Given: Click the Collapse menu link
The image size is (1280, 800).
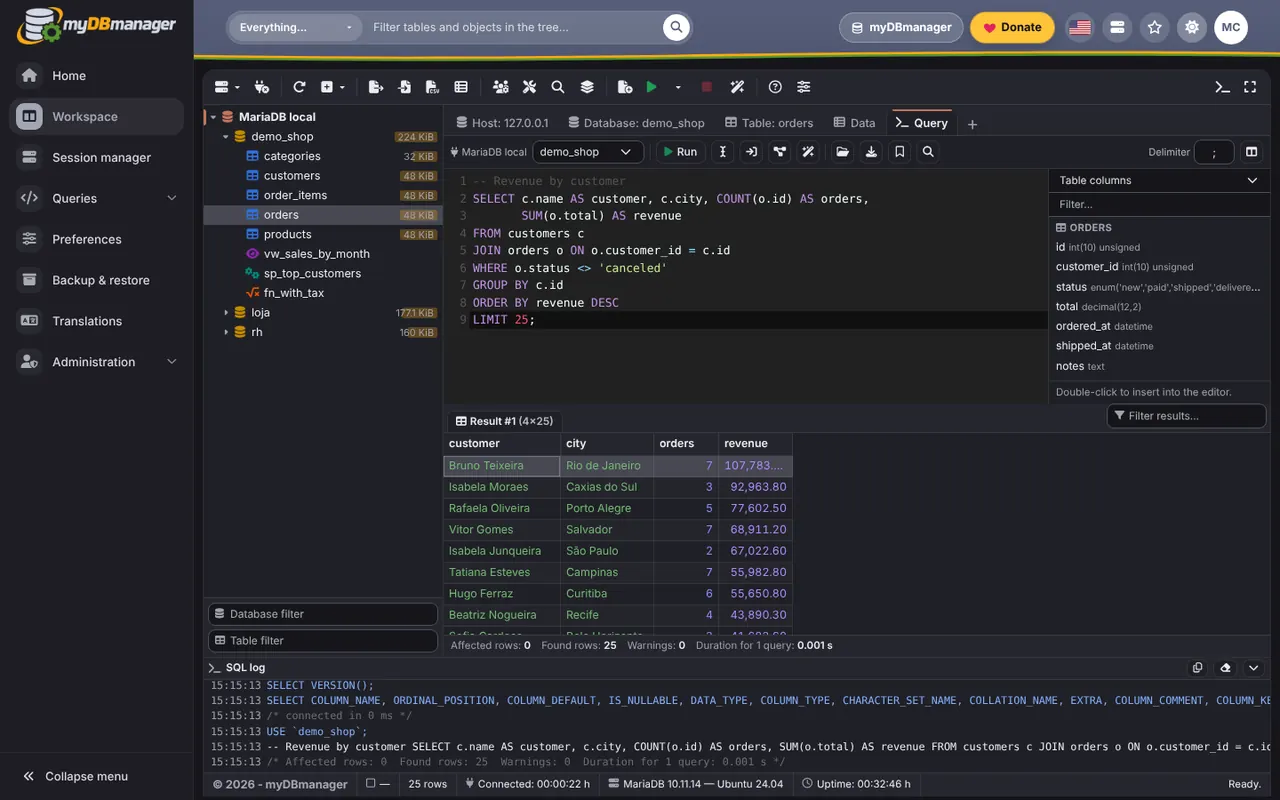Looking at the screenshot, I should coord(76,776).
